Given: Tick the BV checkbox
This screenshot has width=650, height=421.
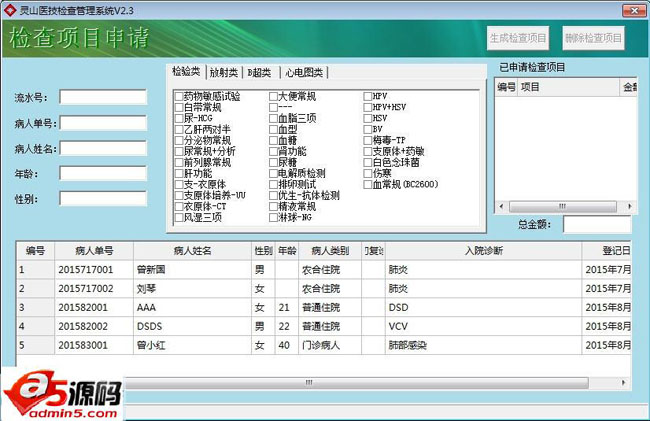Looking at the screenshot, I should [x=368, y=129].
